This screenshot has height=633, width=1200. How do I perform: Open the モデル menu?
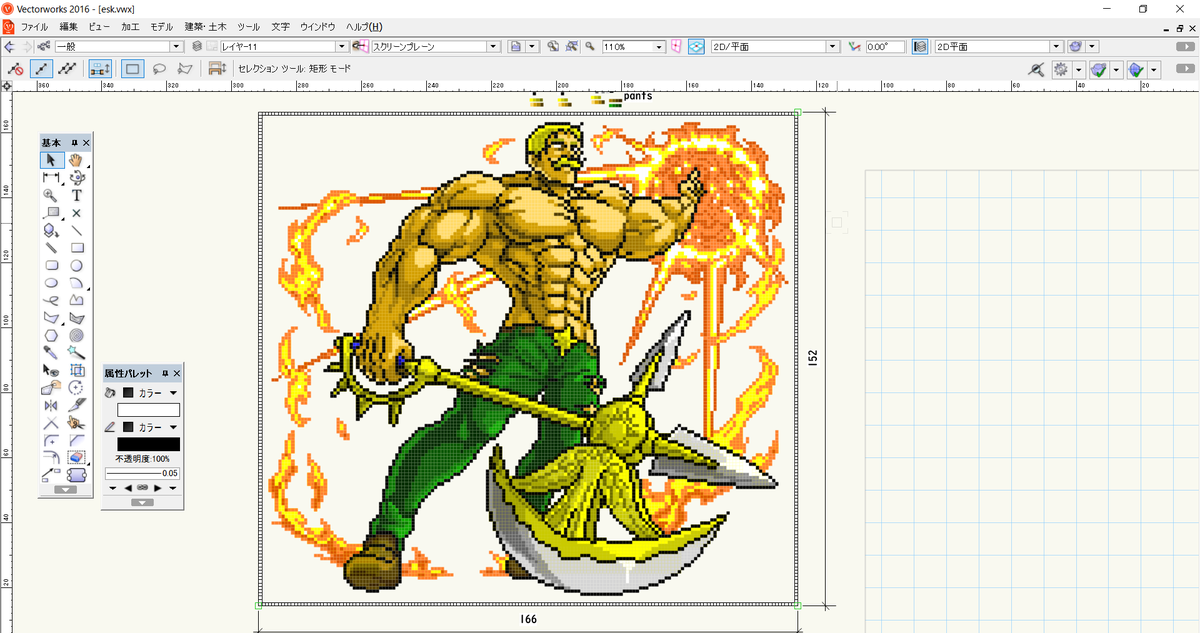(162, 26)
